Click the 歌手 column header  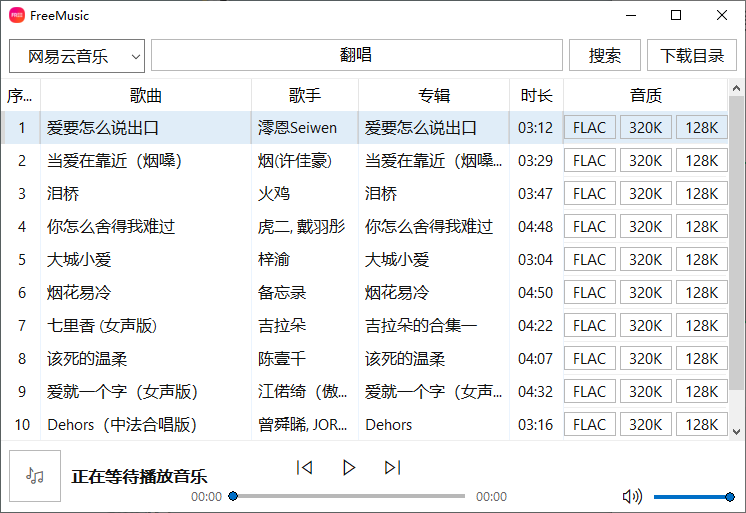click(x=304, y=95)
